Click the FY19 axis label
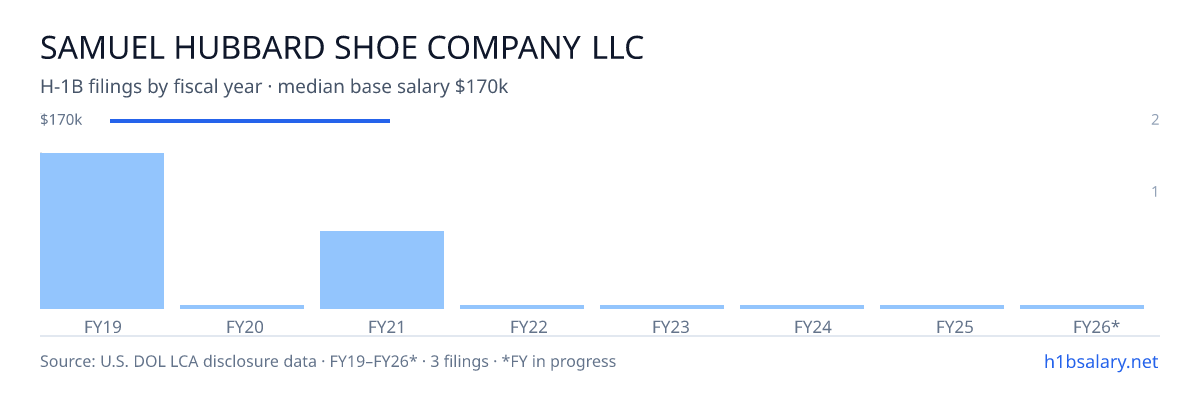The image size is (1200, 400). 102,327
